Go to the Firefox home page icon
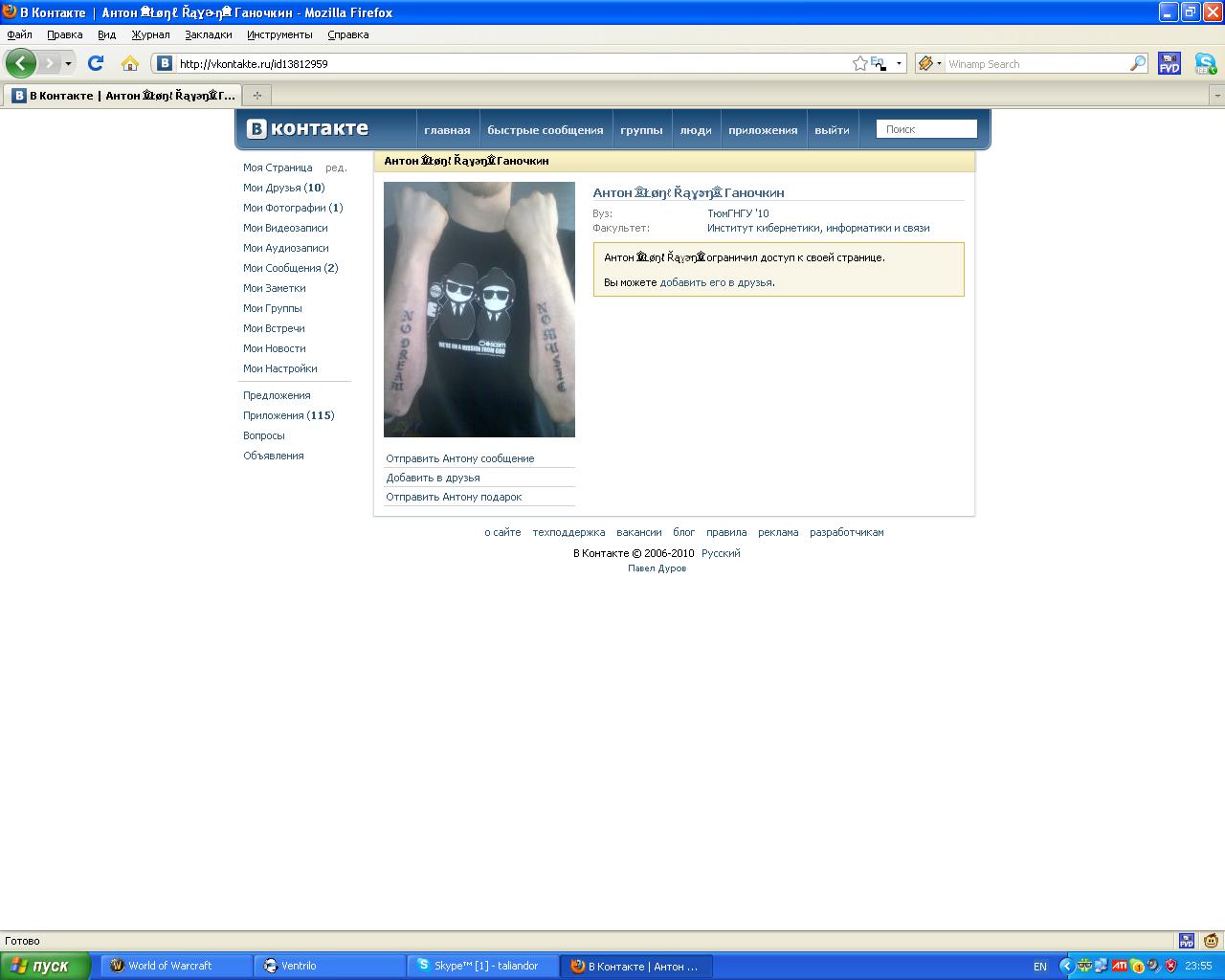Viewport: 1225px width, 980px height. [x=130, y=63]
